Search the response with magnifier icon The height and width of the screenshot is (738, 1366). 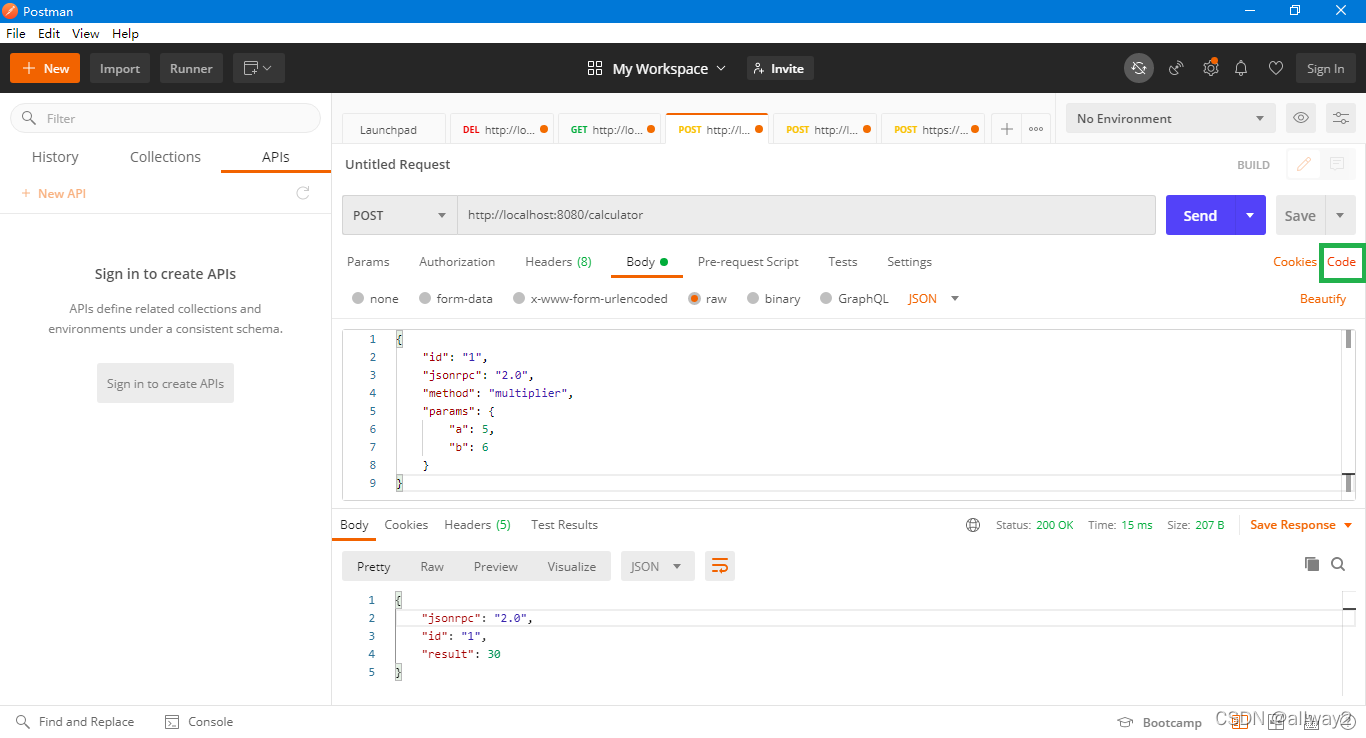click(x=1338, y=564)
